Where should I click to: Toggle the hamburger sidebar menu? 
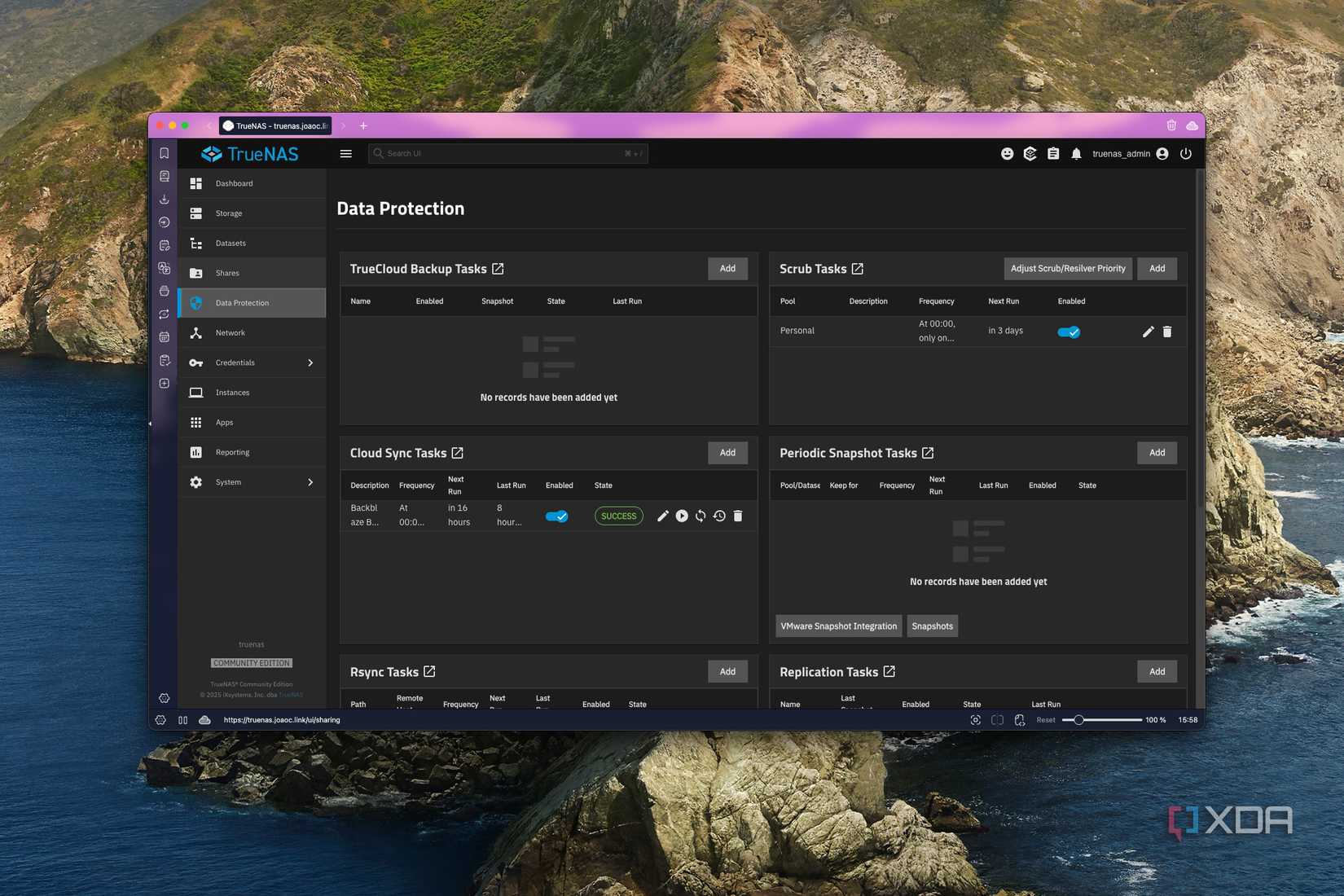346,154
